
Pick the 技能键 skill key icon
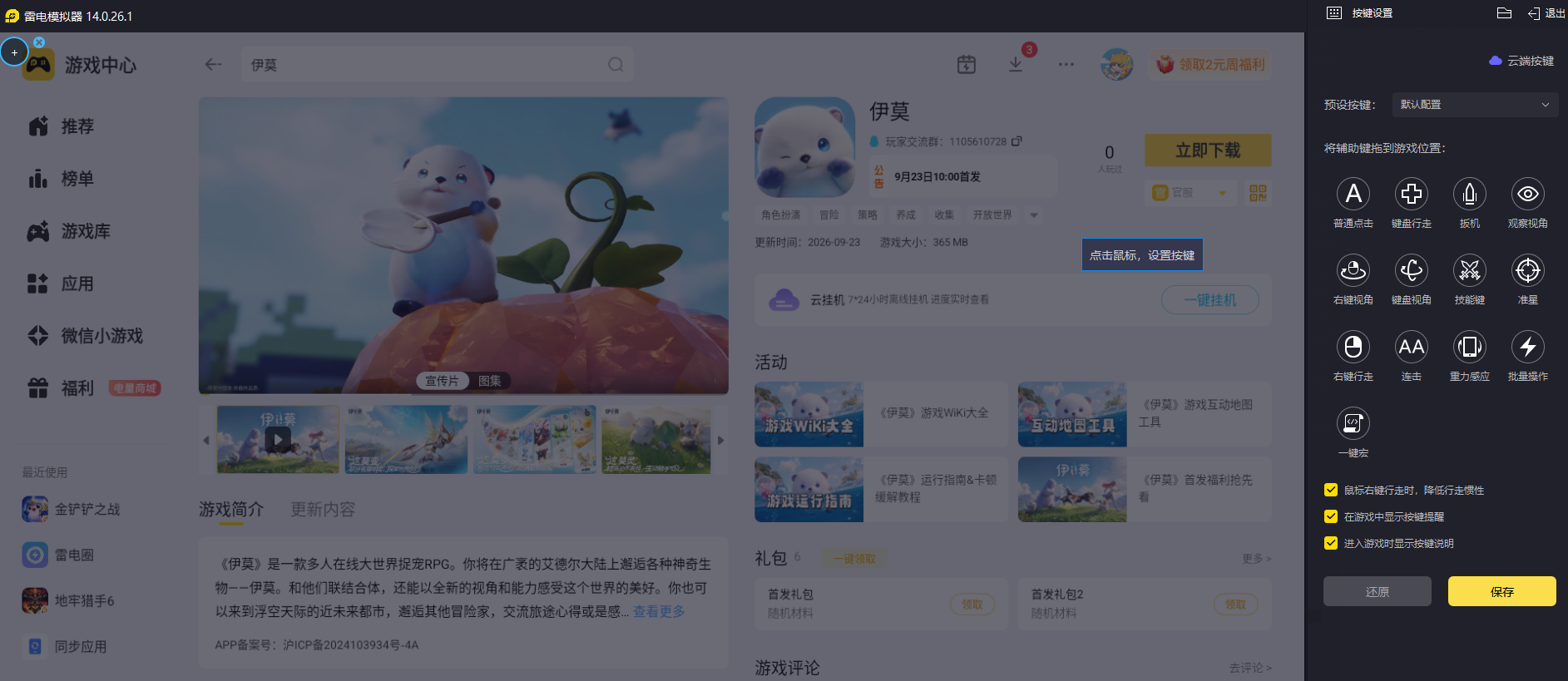[1470, 270]
